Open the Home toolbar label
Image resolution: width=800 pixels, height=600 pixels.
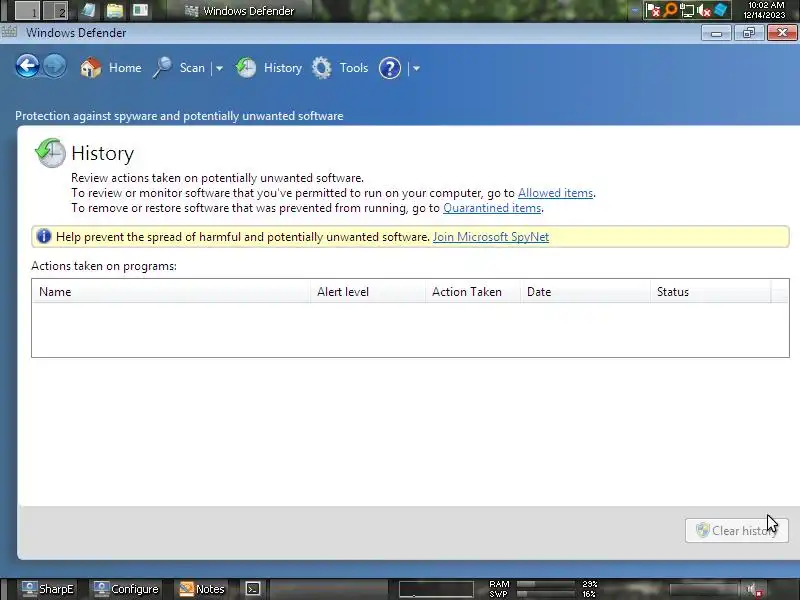click(125, 68)
